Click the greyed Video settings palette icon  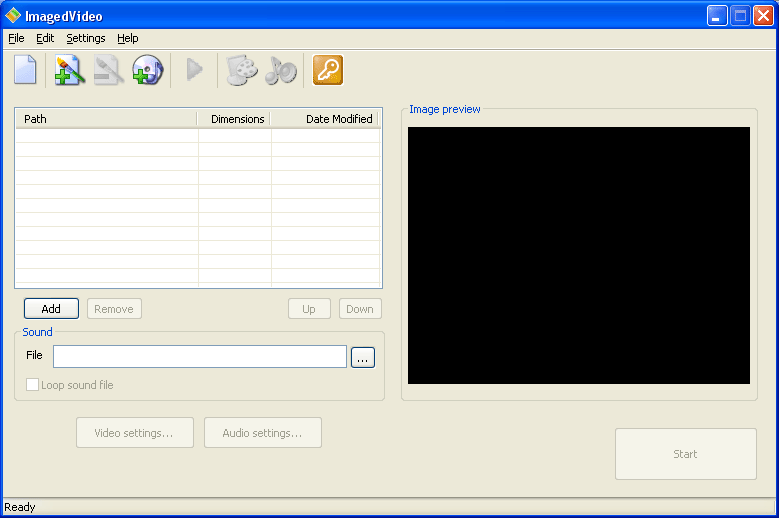click(x=241, y=70)
